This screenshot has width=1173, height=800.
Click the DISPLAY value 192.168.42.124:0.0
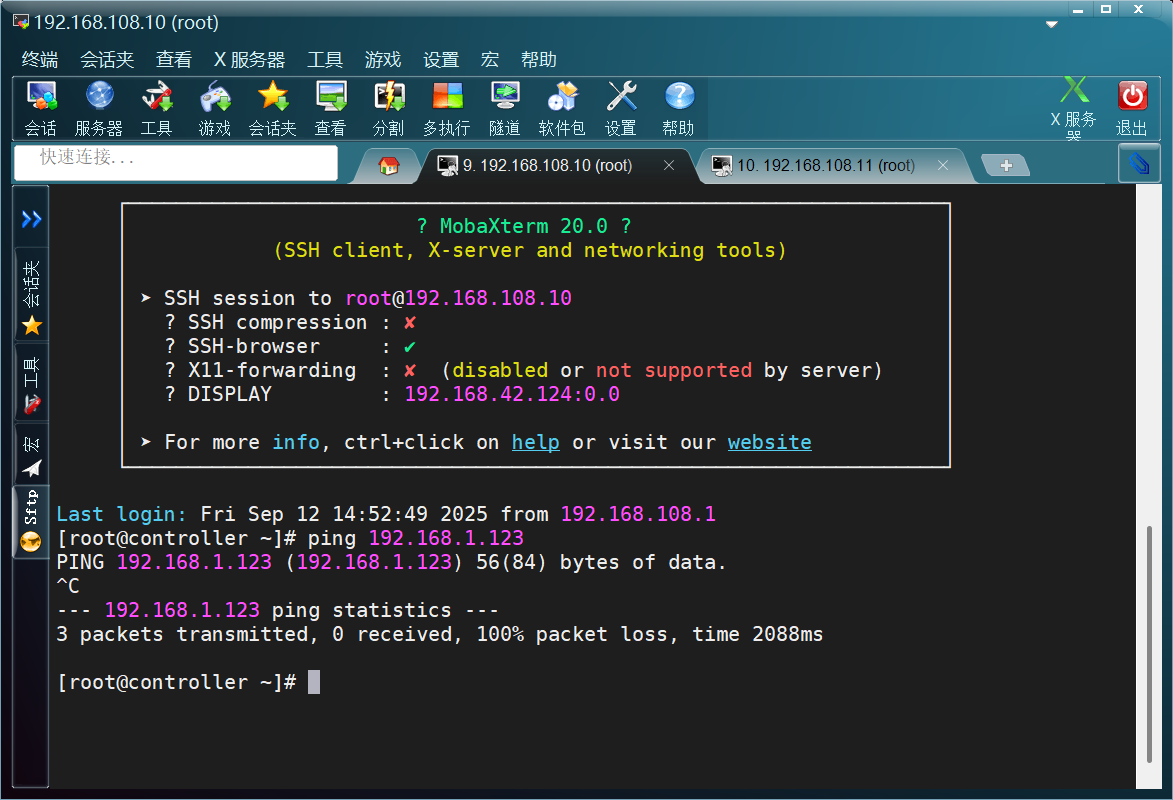(512, 394)
